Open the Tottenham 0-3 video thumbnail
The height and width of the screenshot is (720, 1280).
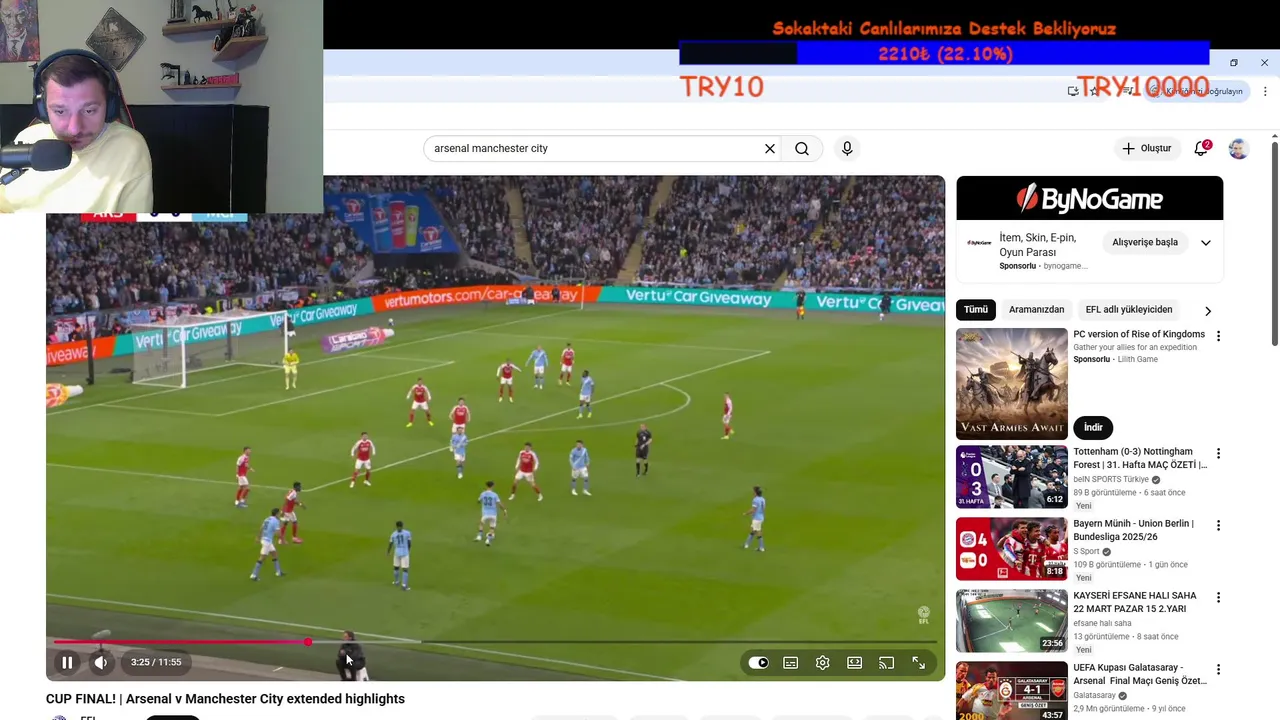point(1012,477)
